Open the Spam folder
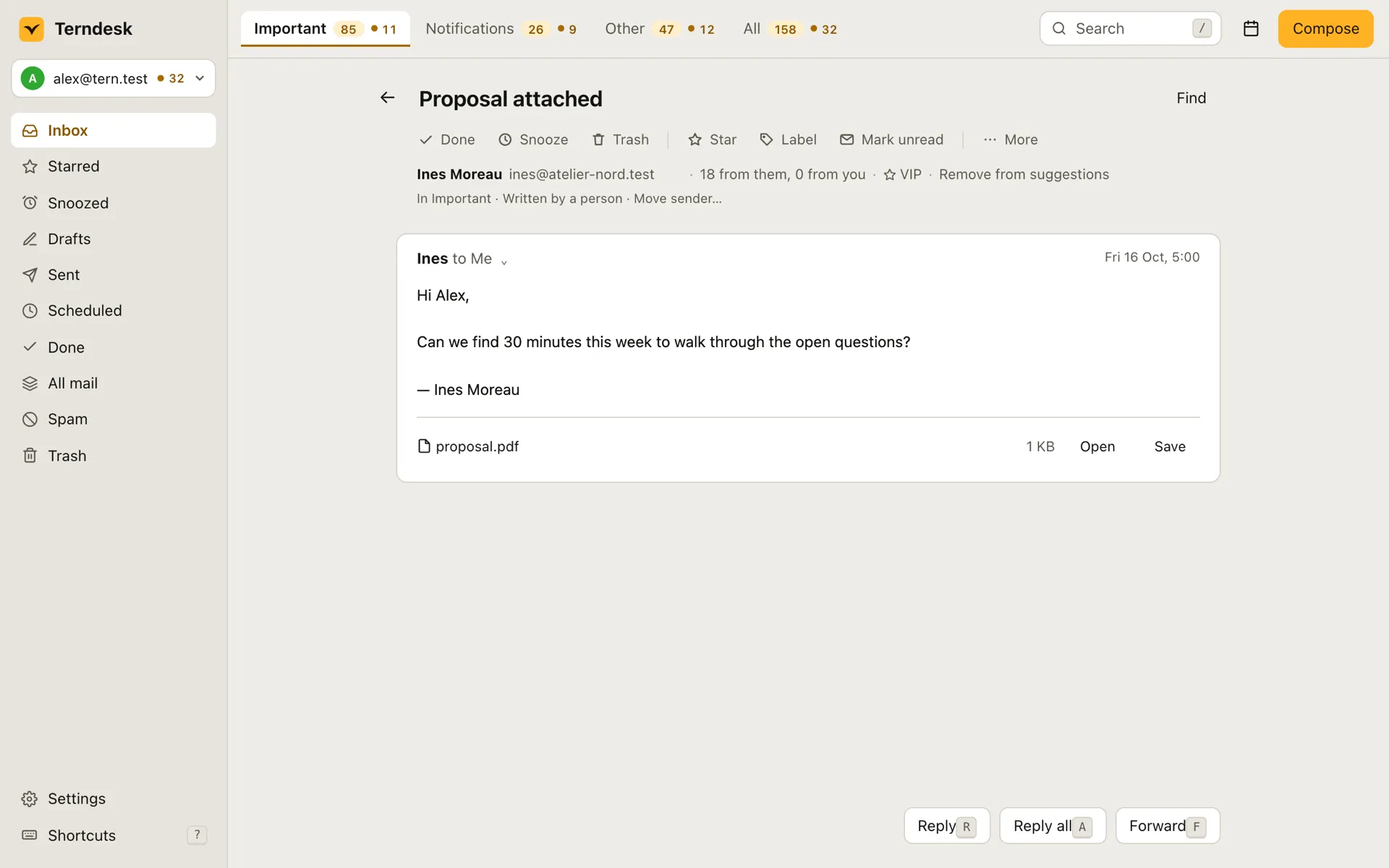1389x868 pixels. coord(114,420)
